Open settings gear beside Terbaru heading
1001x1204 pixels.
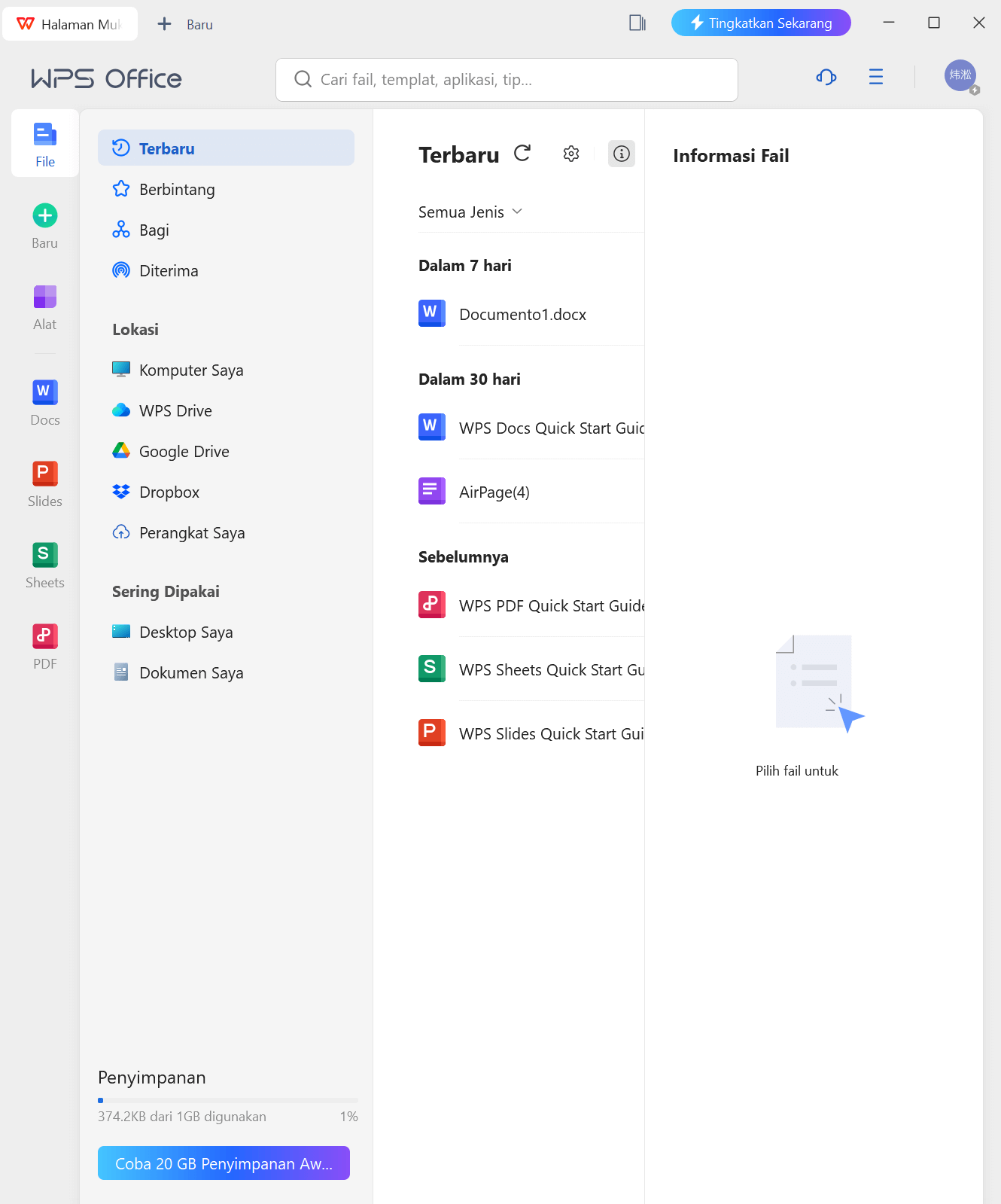571,154
